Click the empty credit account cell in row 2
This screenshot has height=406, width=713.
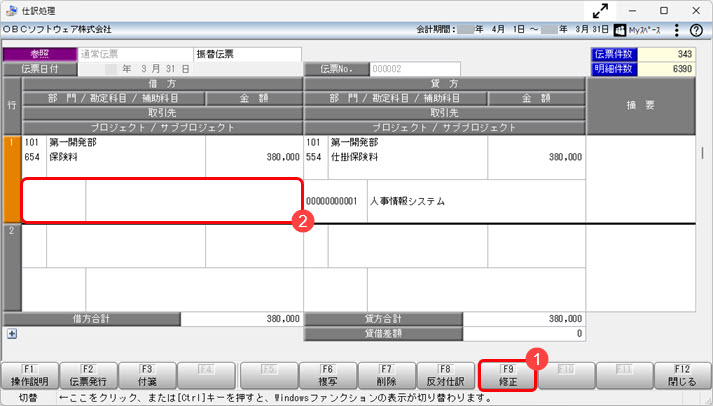click(x=407, y=246)
